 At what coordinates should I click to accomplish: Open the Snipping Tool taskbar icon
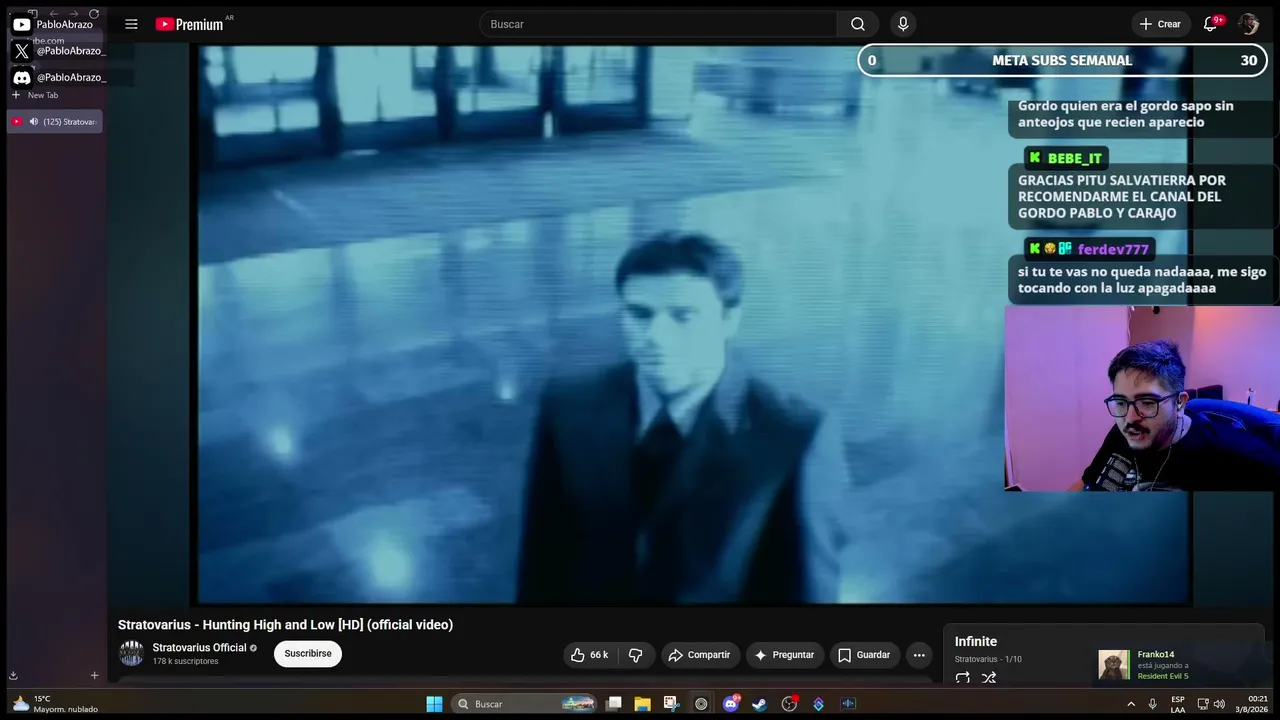tap(672, 704)
